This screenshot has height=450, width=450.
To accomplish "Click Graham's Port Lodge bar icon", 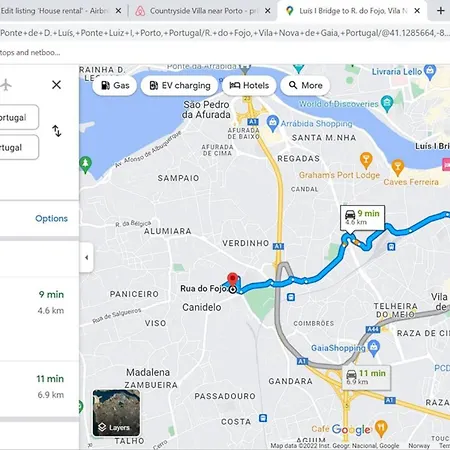I will coord(366,161).
